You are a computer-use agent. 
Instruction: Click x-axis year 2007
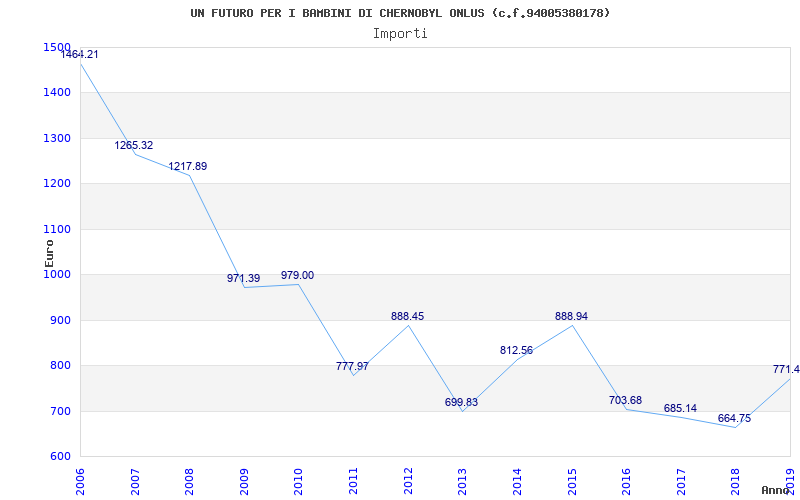135,482
